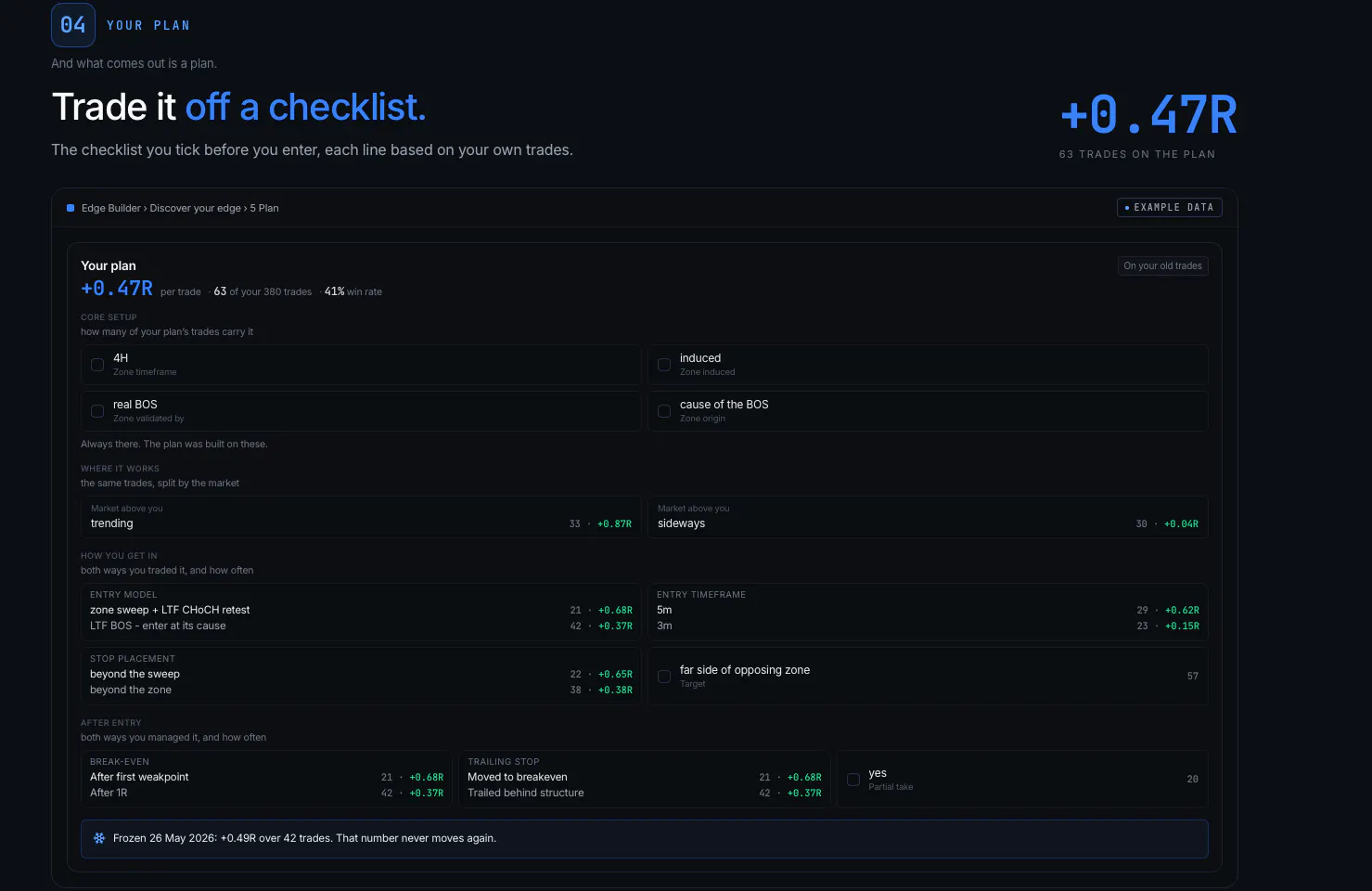The width and height of the screenshot is (1372, 891).
Task: Open "Edge Builder" in the breadcrumb
Action: 111,208
